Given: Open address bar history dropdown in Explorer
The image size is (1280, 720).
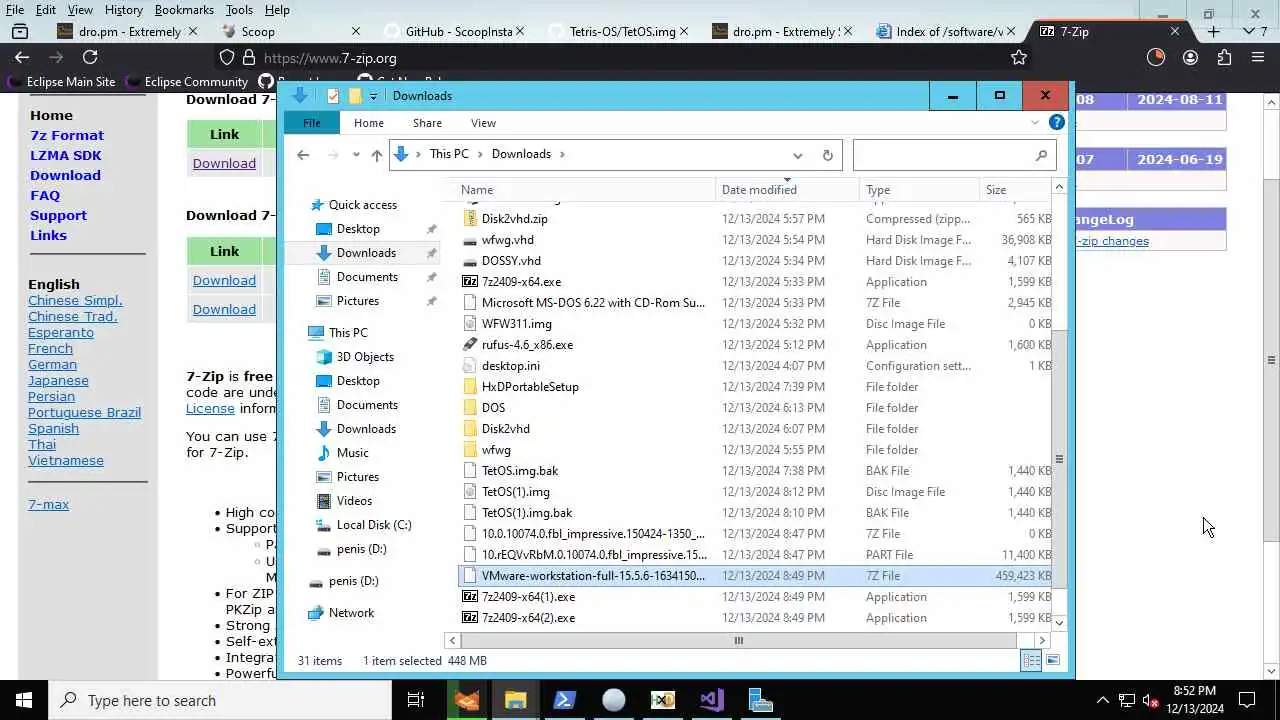Looking at the screenshot, I should point(797,155).
